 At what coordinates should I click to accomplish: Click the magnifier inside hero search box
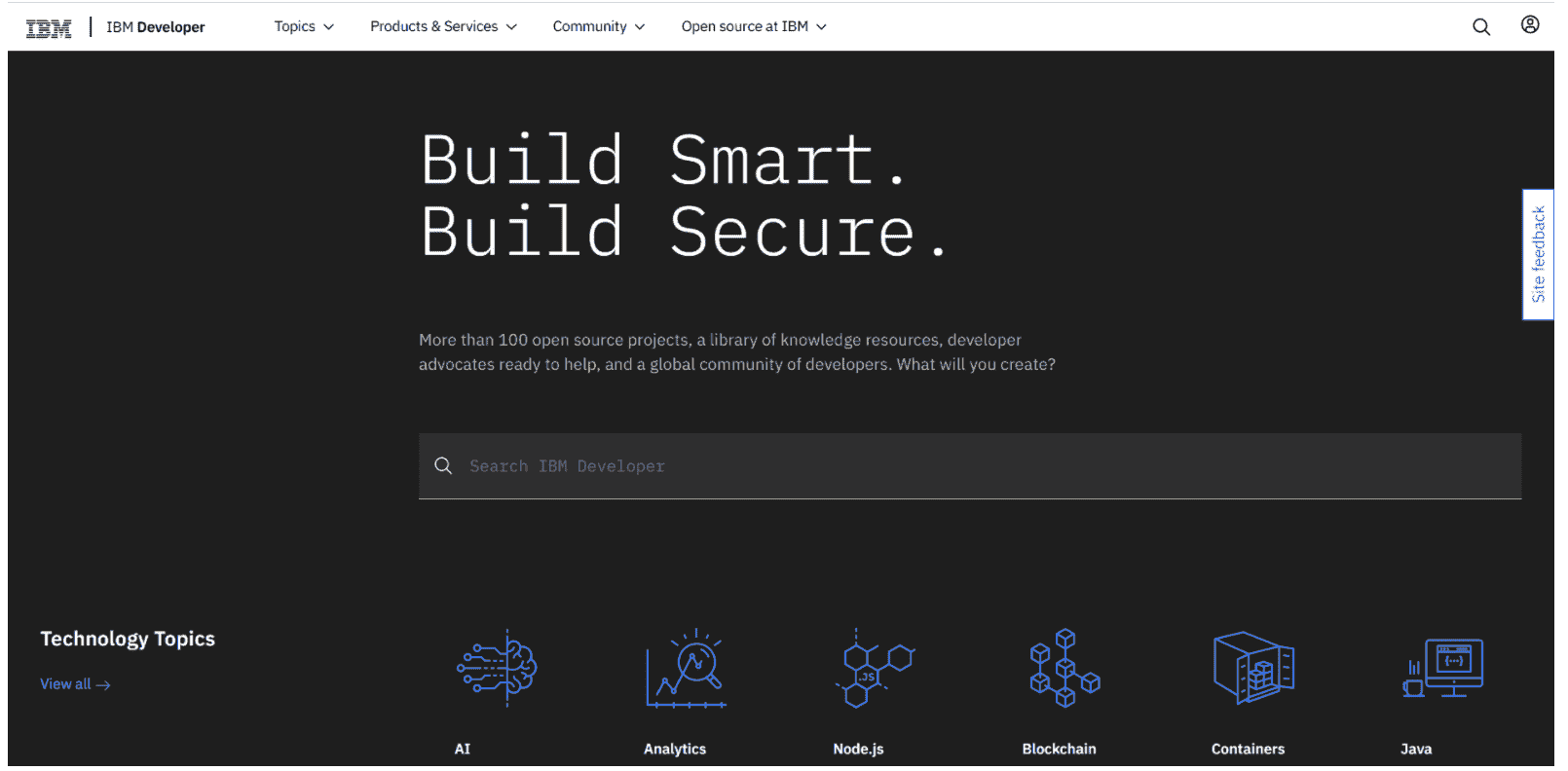pyautogui.click(x=443, y=466)
